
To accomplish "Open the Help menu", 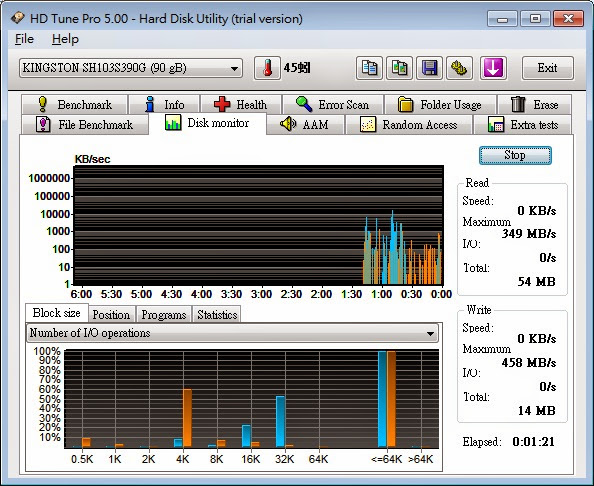I will tap(65, 39).
